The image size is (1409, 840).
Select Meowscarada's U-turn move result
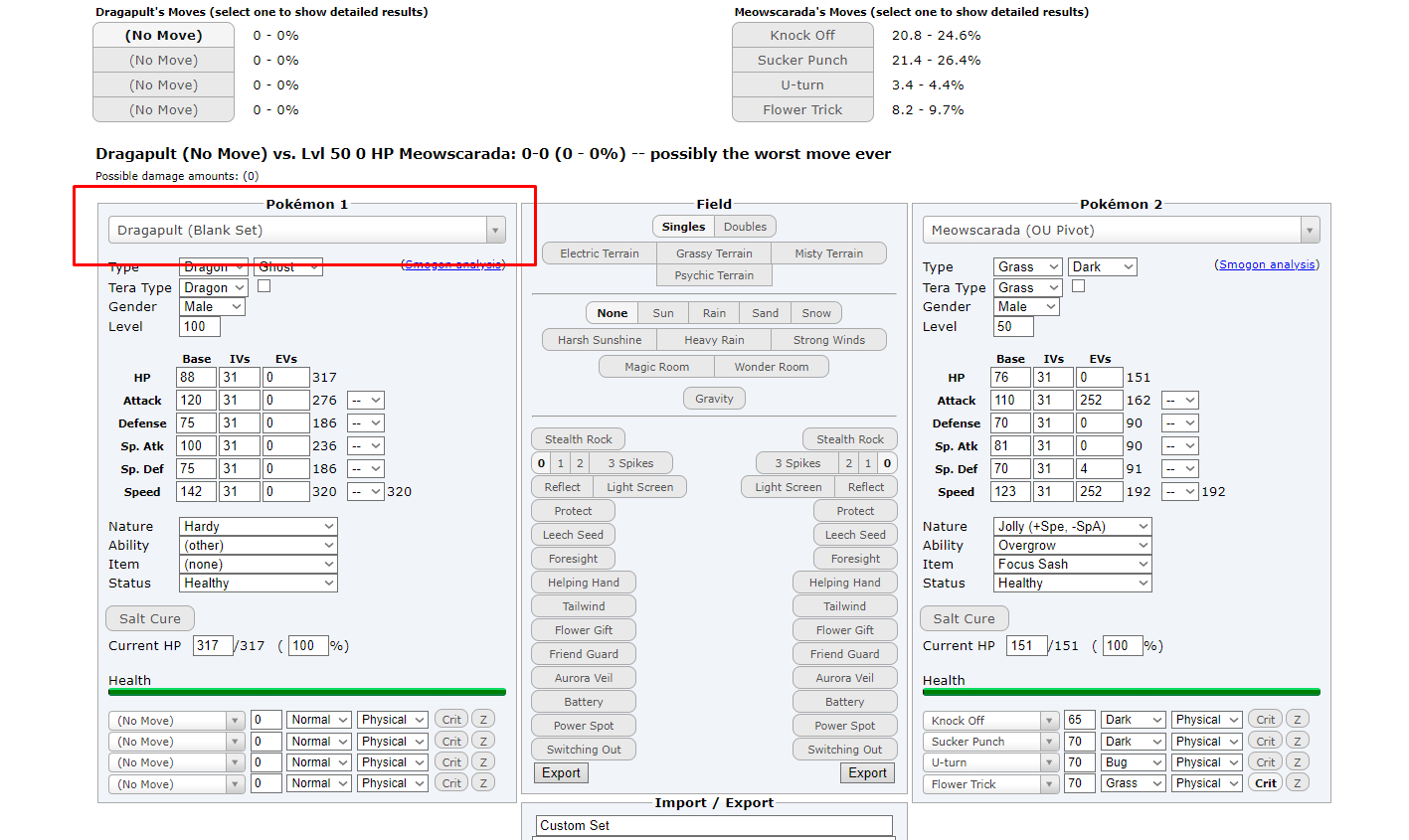point(802,84)
